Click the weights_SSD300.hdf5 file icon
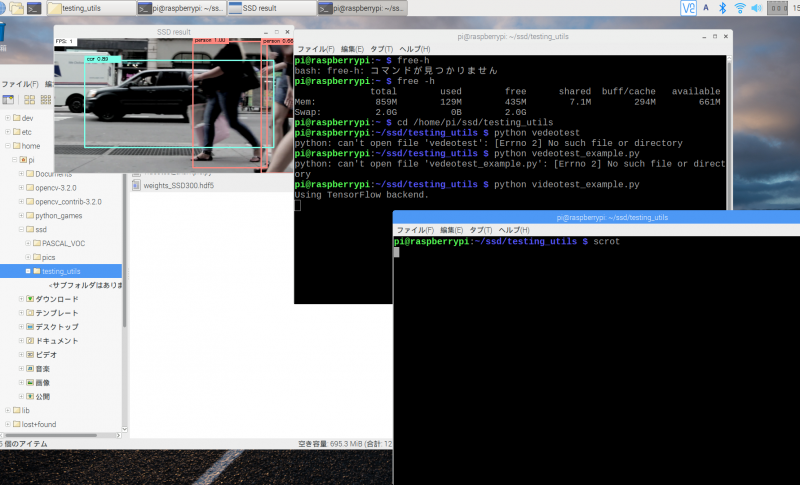This screenshot has width=800, height=485. point(136,185)
